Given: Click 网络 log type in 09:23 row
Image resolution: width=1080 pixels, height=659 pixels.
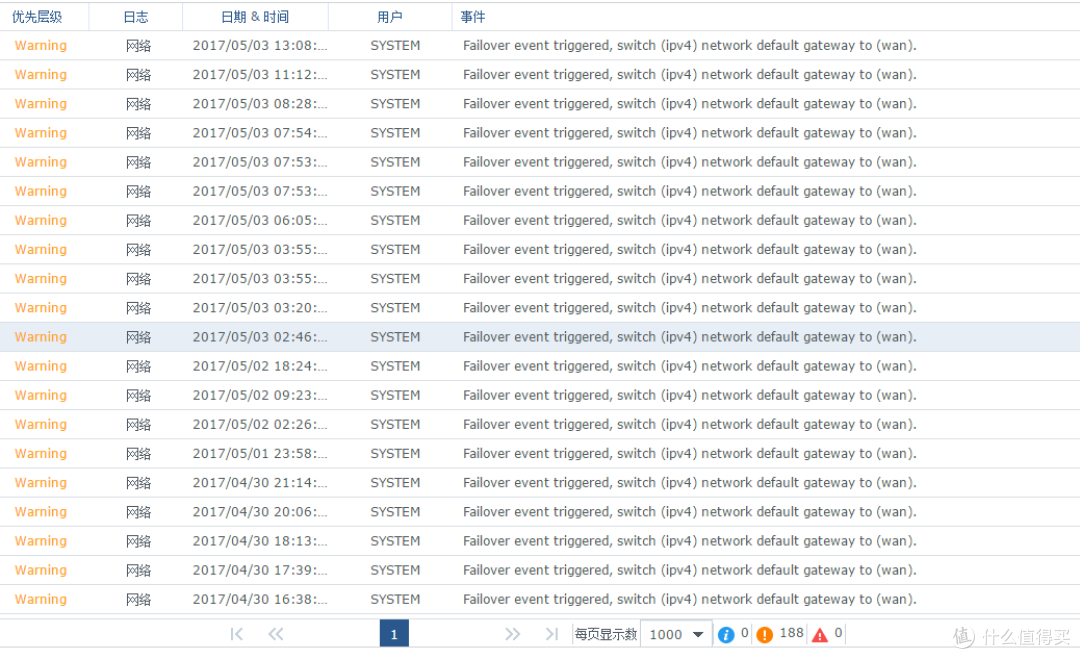Looking at the screenshot, I should (x=138, y=395).
